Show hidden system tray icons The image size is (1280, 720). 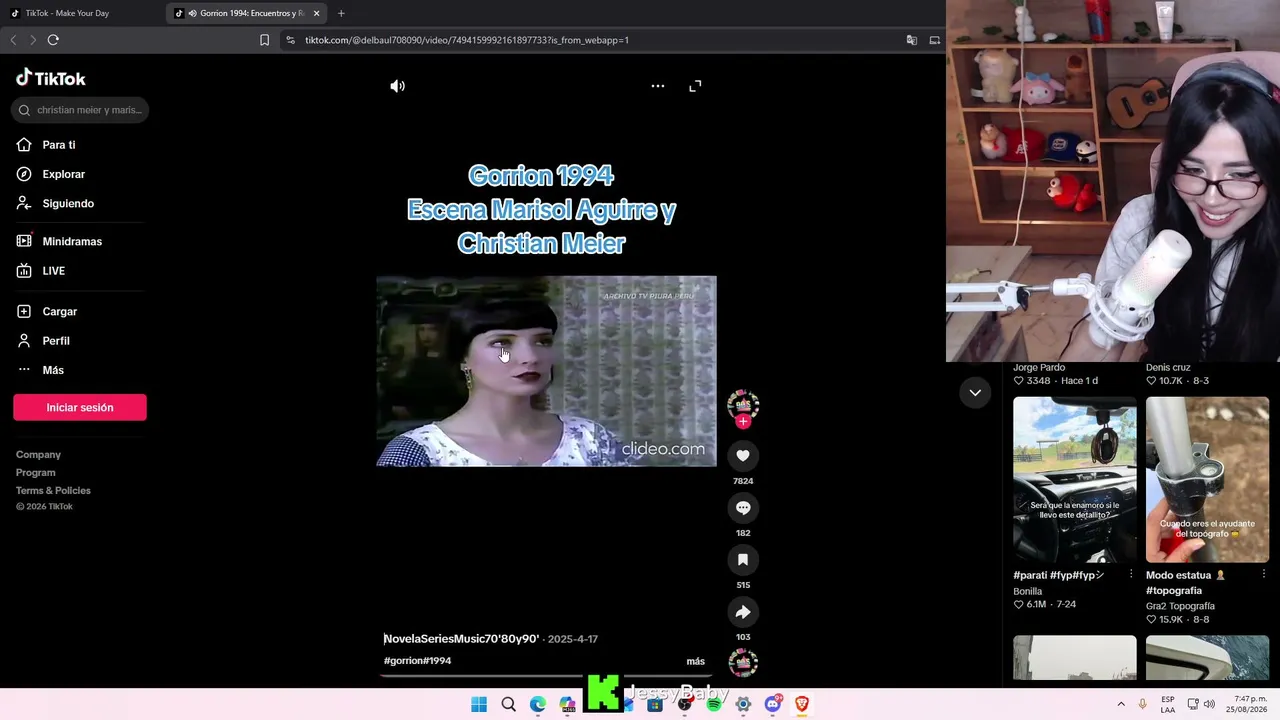(x=1121, y=704)
